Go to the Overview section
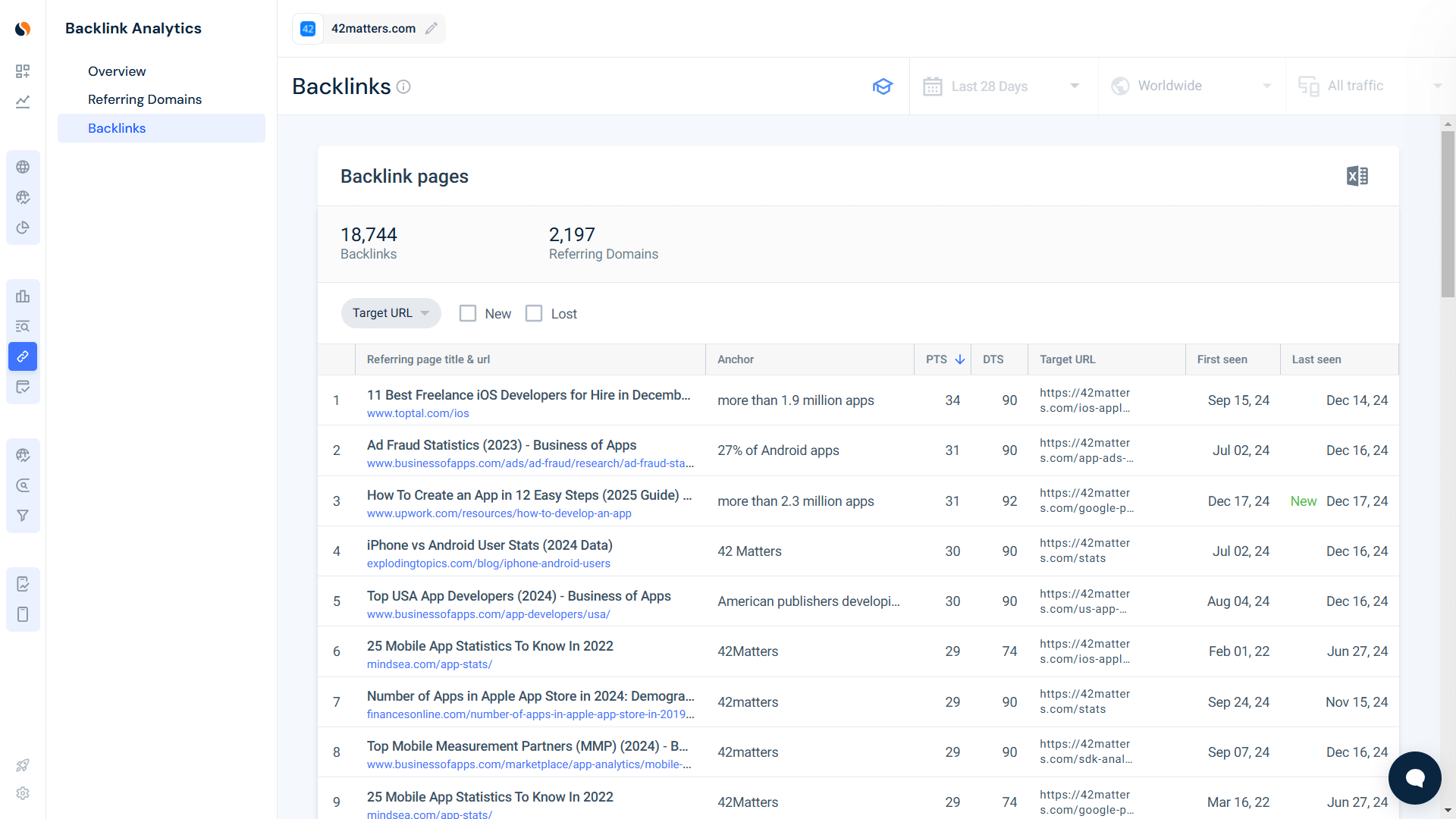The width and height of the screenshot is (1456, 819). point(117,71)
